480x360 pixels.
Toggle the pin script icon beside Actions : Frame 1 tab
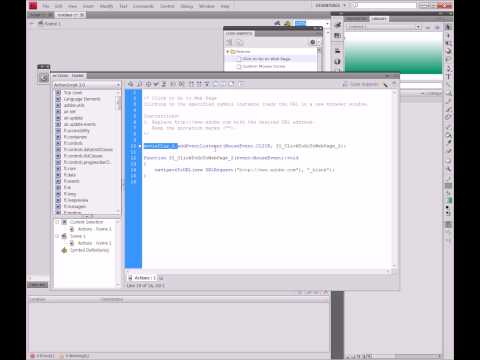(x=161, y=278)
